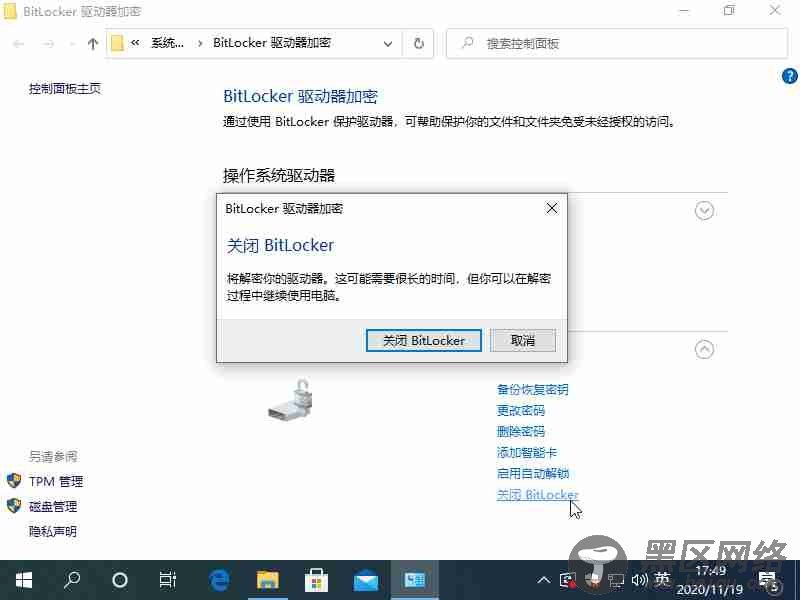
Task: Collapse the removable drive section
Action: [704, 349]
